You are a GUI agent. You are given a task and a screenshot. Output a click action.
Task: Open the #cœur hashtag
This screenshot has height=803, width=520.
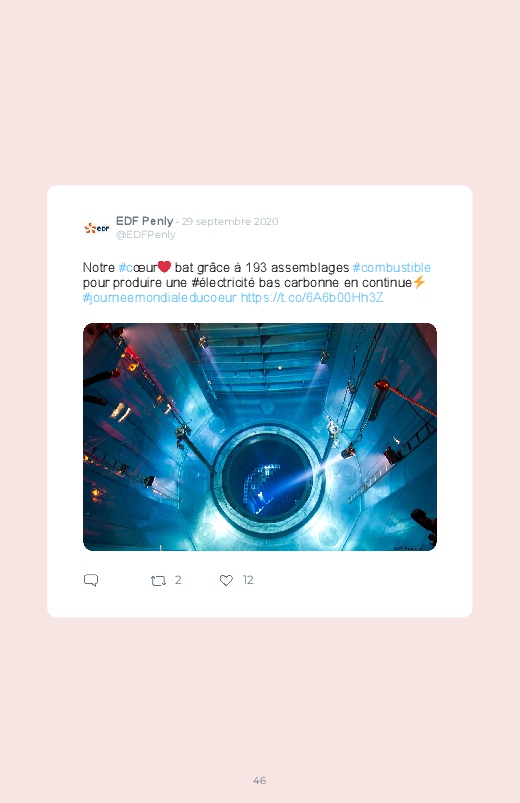(x=138, y=268)
